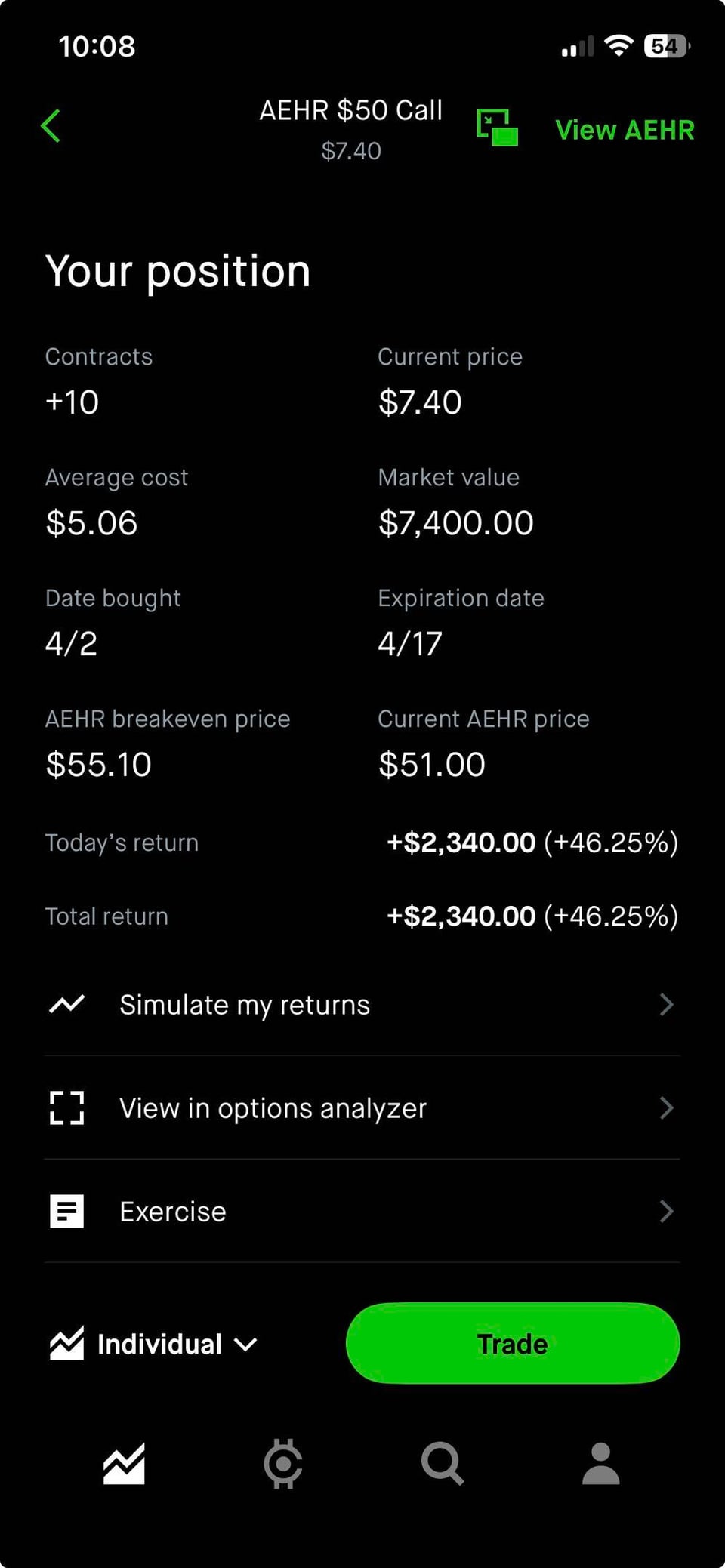Expand View in options analyzer chevron
Viewport: 725px width, 1568px height.
[x=666, y=1107]
